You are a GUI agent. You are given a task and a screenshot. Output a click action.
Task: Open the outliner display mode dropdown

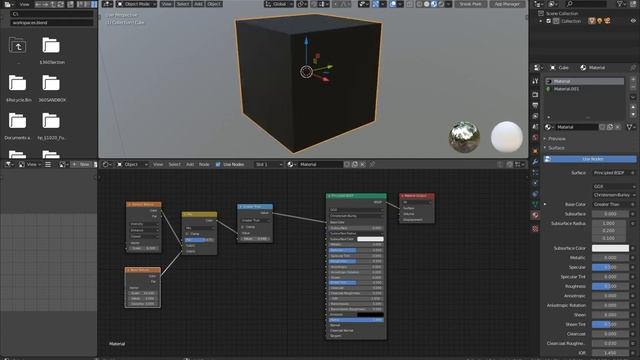tap(553, 4)
